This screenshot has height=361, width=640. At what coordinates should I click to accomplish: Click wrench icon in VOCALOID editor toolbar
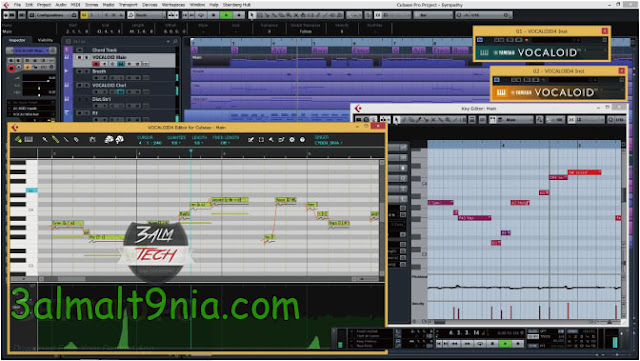tap(271, 140)
